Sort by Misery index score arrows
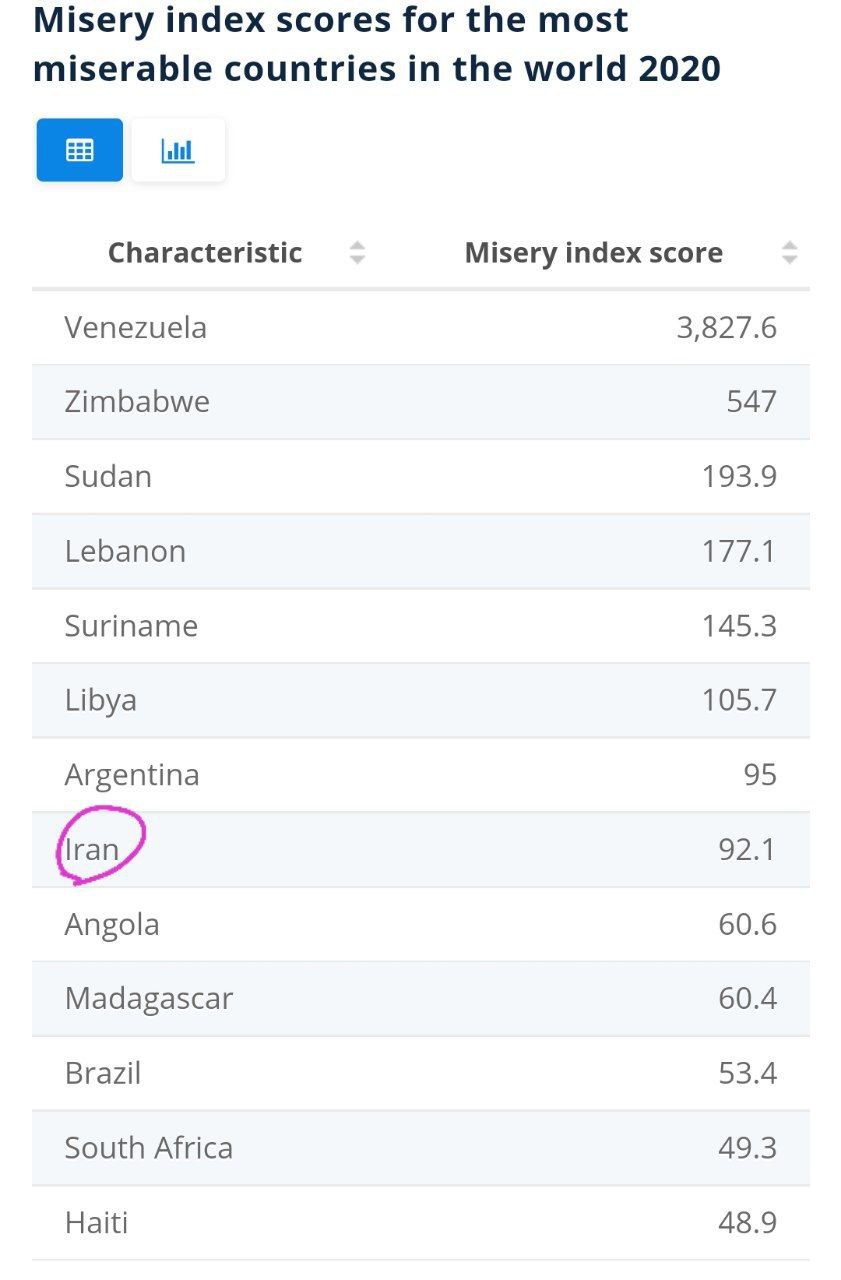 pos(789,253)
